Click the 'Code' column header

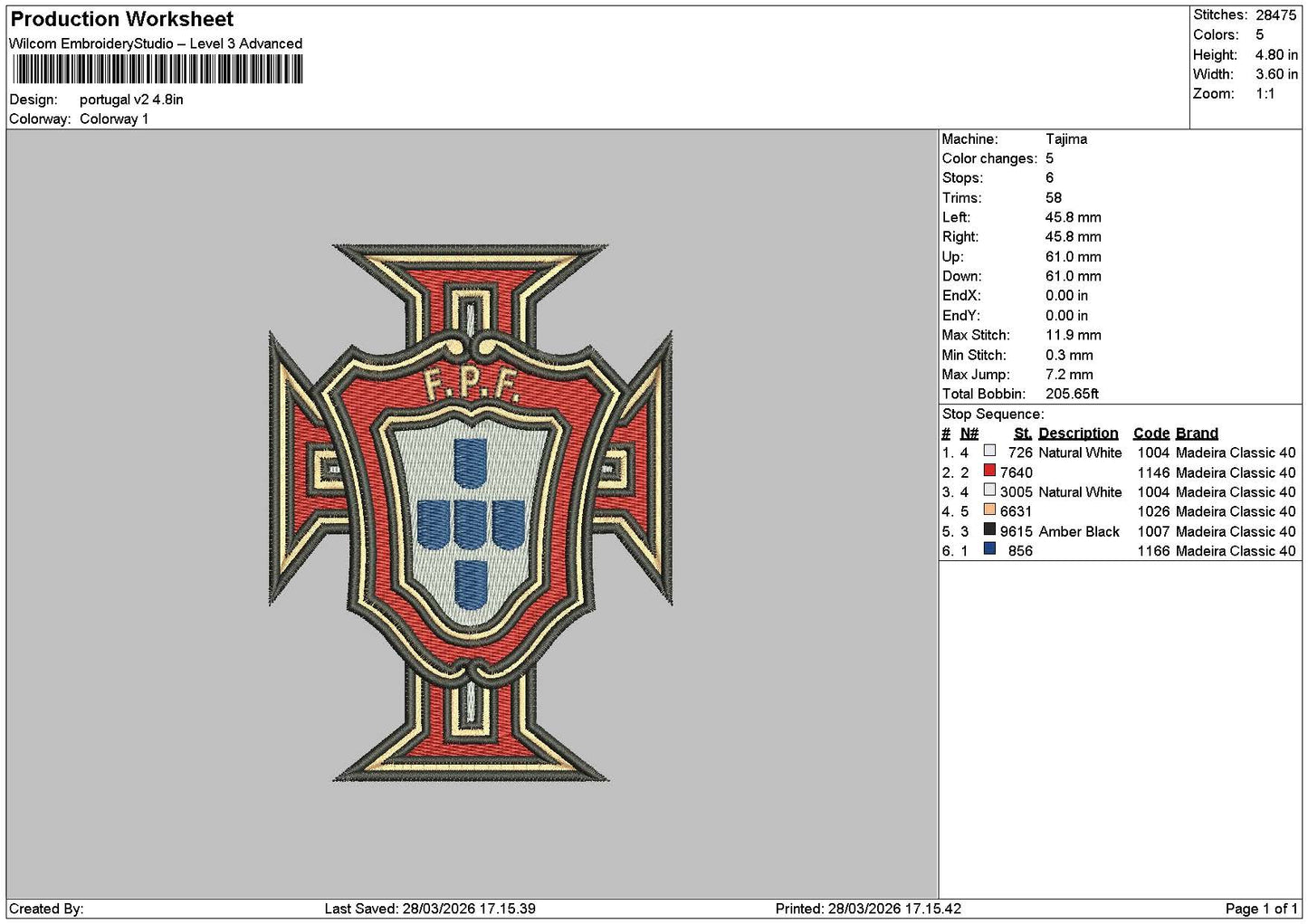1151,433
